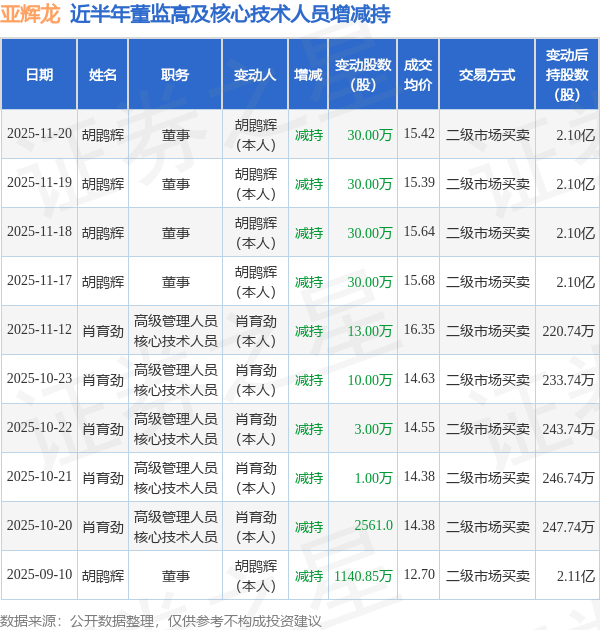Click the 数据来源 disclaimer footer text
600x630 pixels.
click(160, 622)
